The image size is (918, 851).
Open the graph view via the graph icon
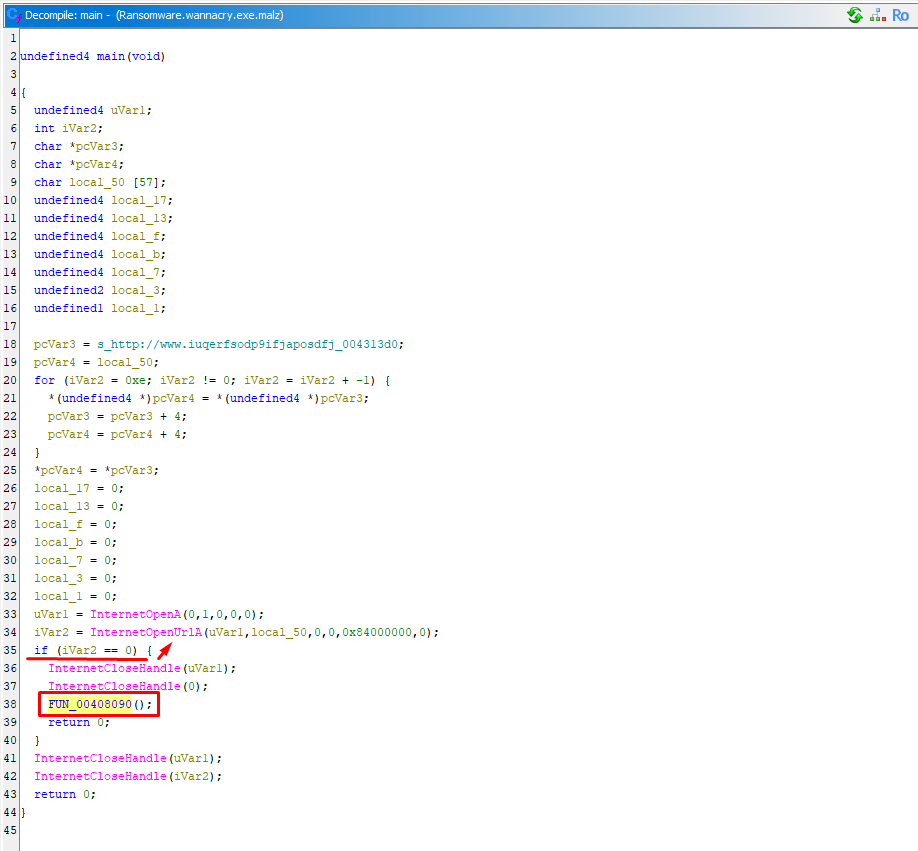[x=877, y=15]
